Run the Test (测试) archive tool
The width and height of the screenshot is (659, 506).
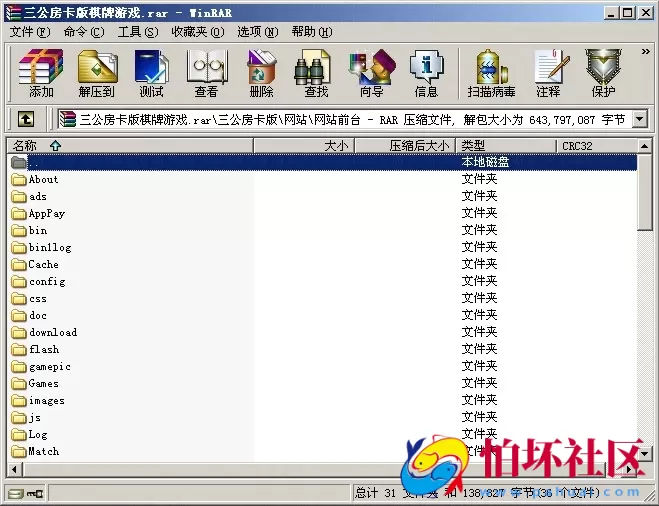(x=151, y=74)
